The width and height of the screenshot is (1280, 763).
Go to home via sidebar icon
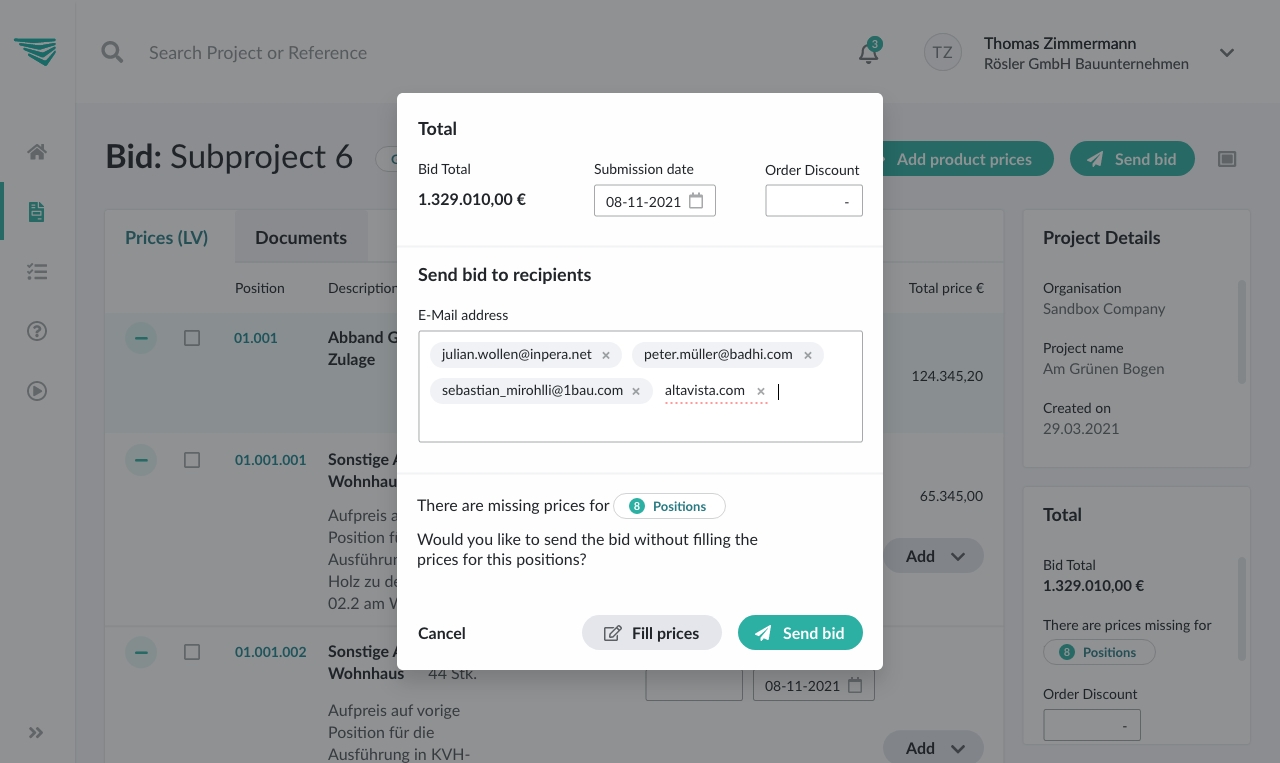coord(37,152)
